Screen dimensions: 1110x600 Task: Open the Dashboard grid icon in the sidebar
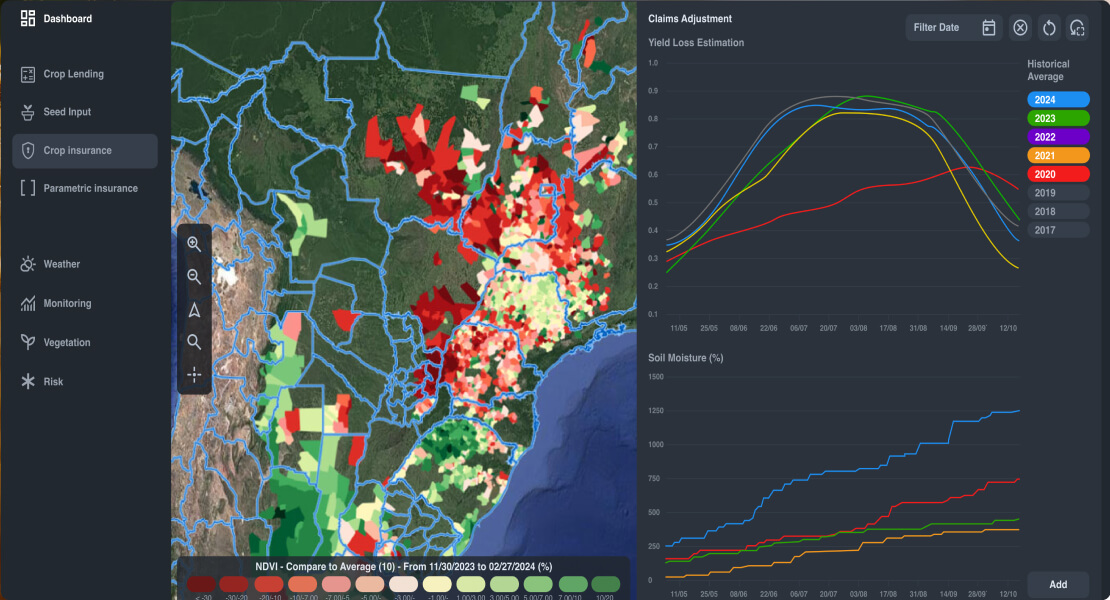[27, 17]
